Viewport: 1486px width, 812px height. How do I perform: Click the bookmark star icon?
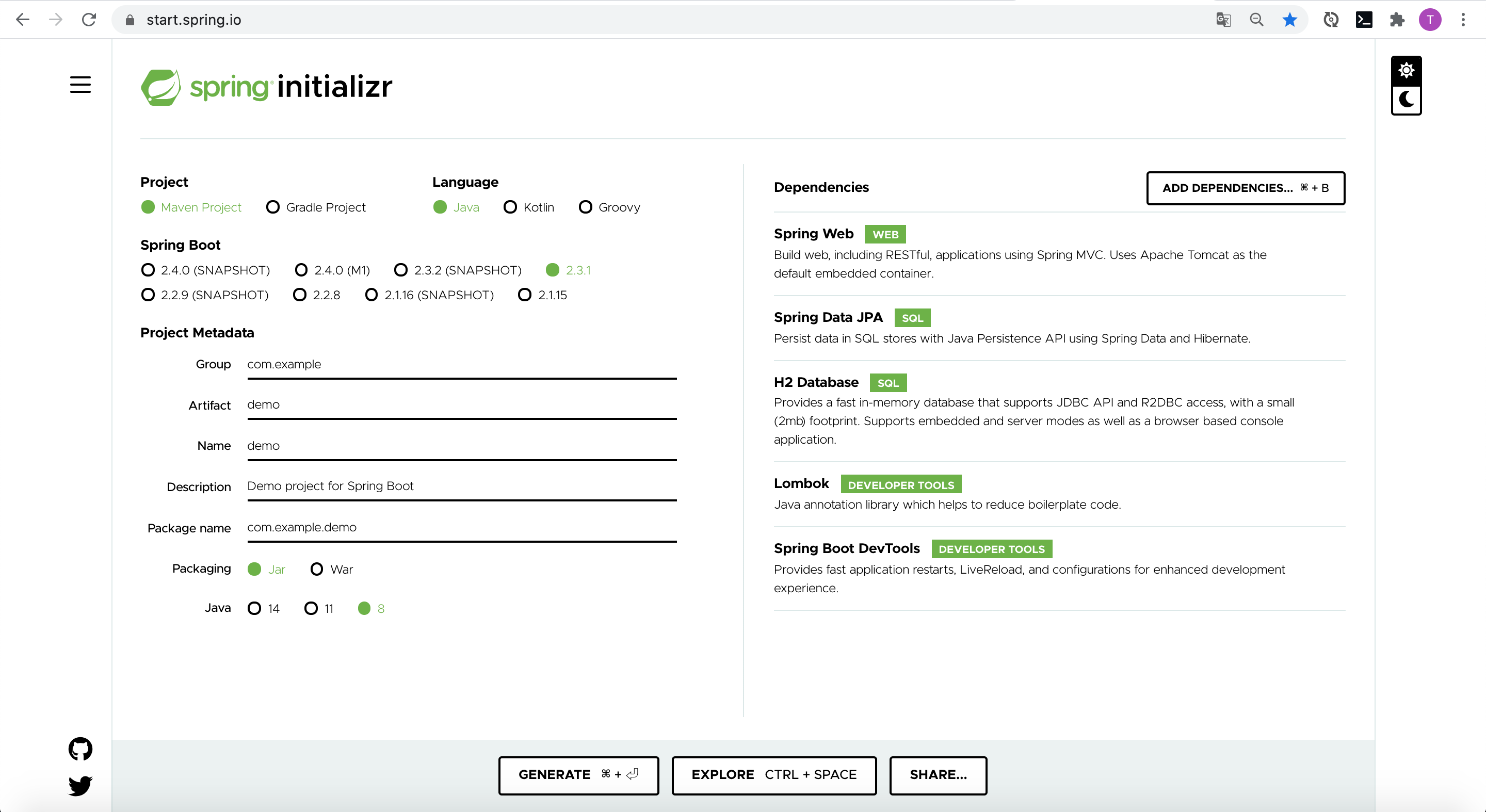pyautogui.click(x=1289, y=20)
